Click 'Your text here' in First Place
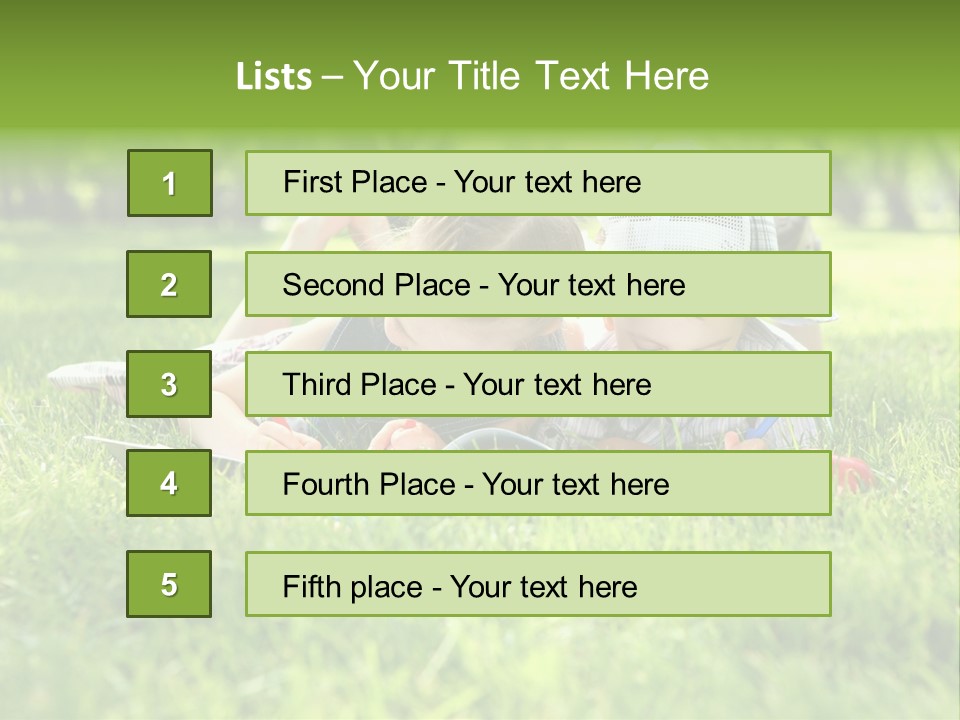 coord(547,182)
